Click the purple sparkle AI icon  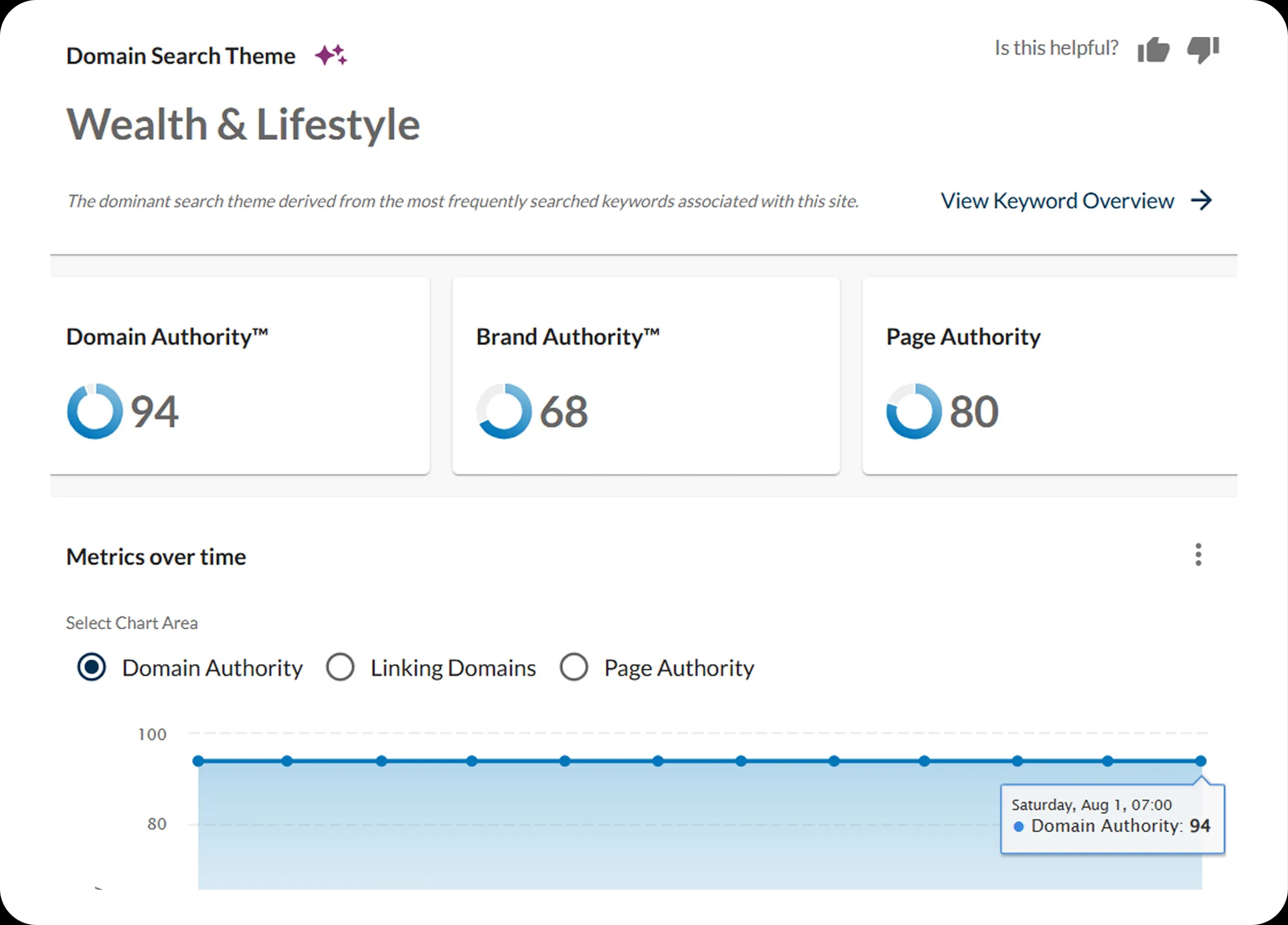330,55
